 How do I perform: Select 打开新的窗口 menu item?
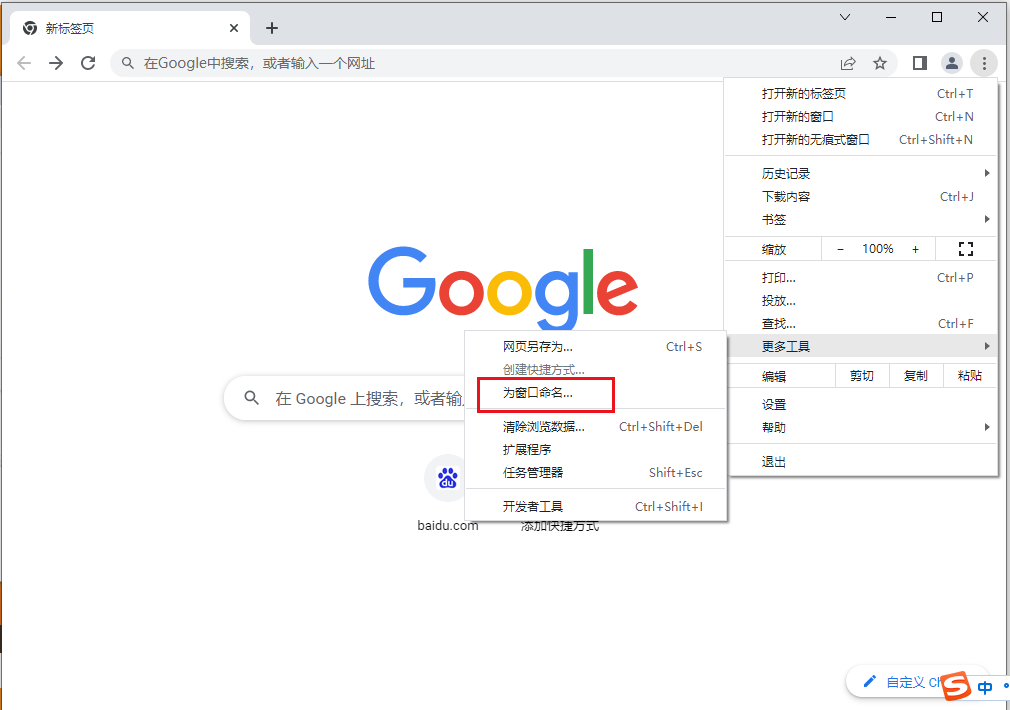861,117
